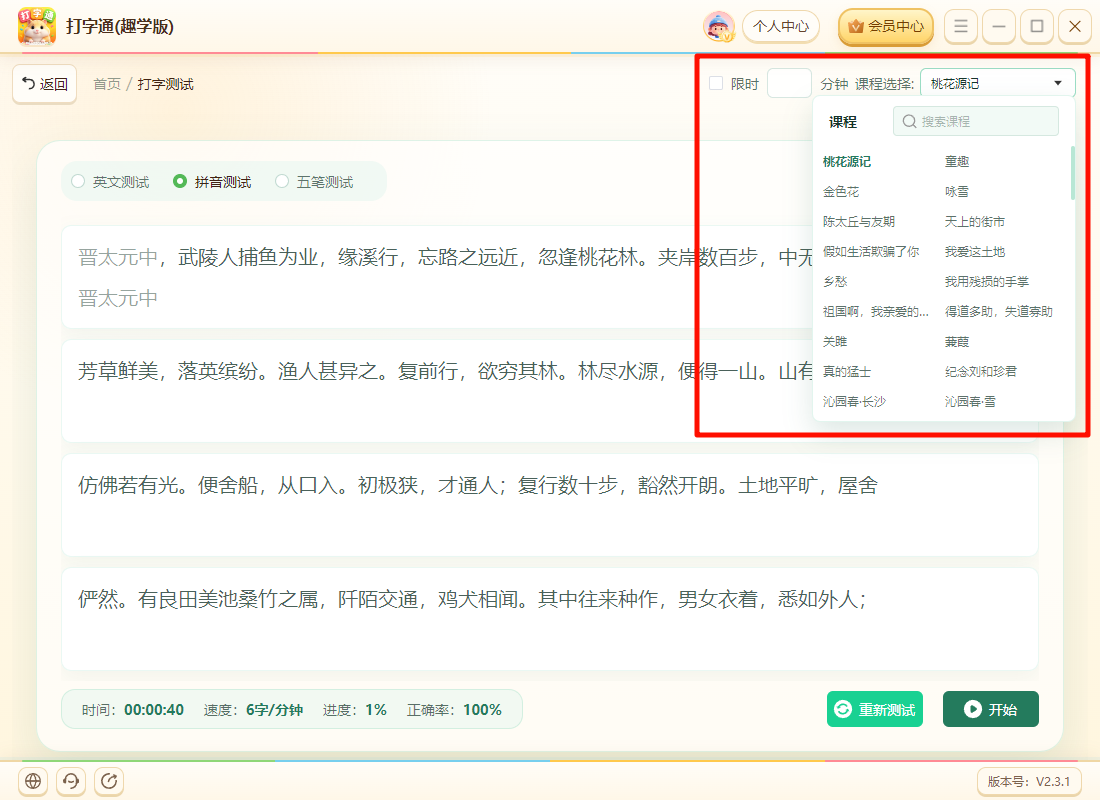The height and width of the screenshot is (800, 1100).
Task: Choose course 沁园春·雪
Action: click(970, 401)
